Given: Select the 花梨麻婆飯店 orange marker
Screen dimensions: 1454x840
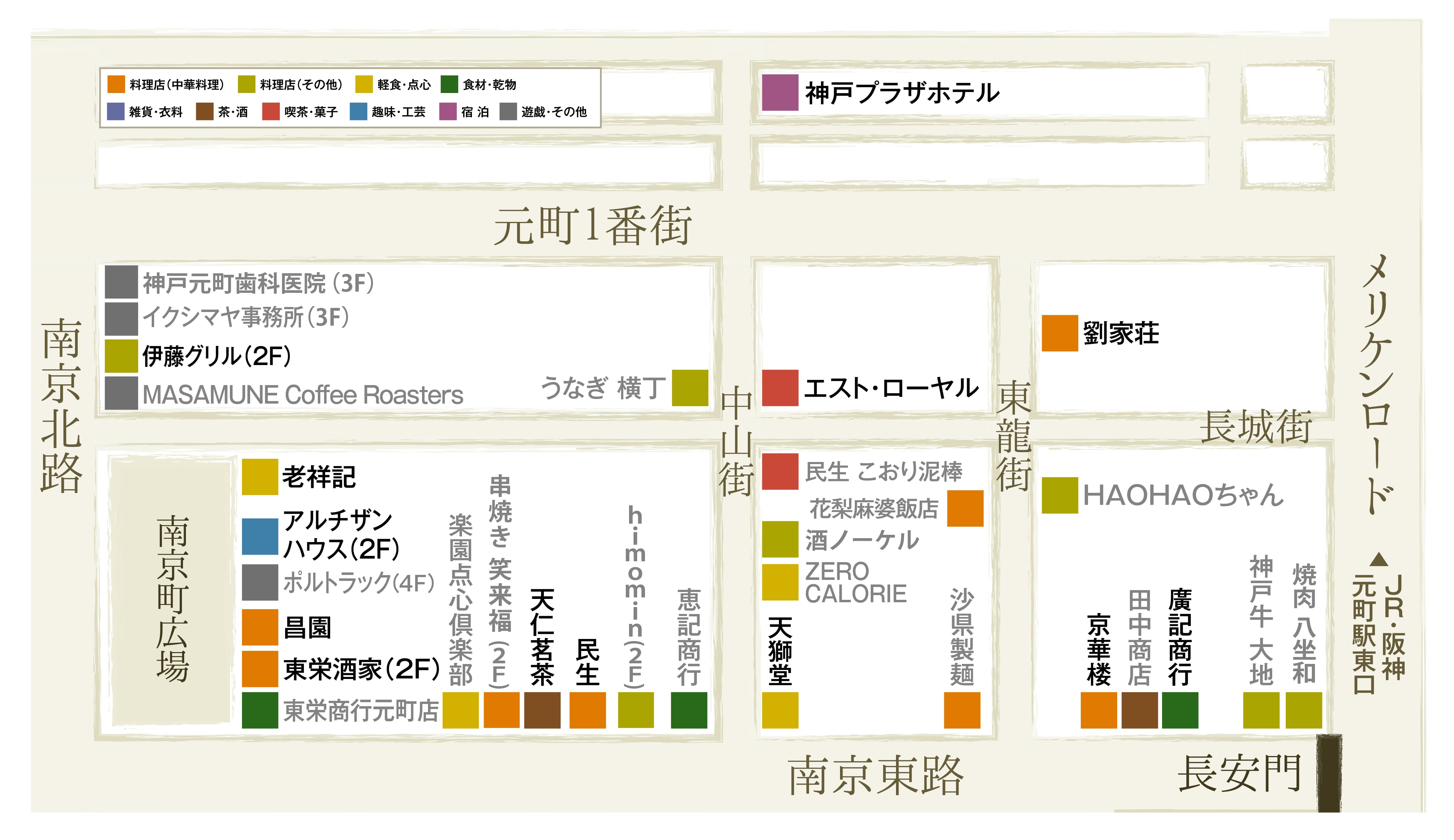Looking at the screenshot, I should pyautogui.click(x=965, y=508).
